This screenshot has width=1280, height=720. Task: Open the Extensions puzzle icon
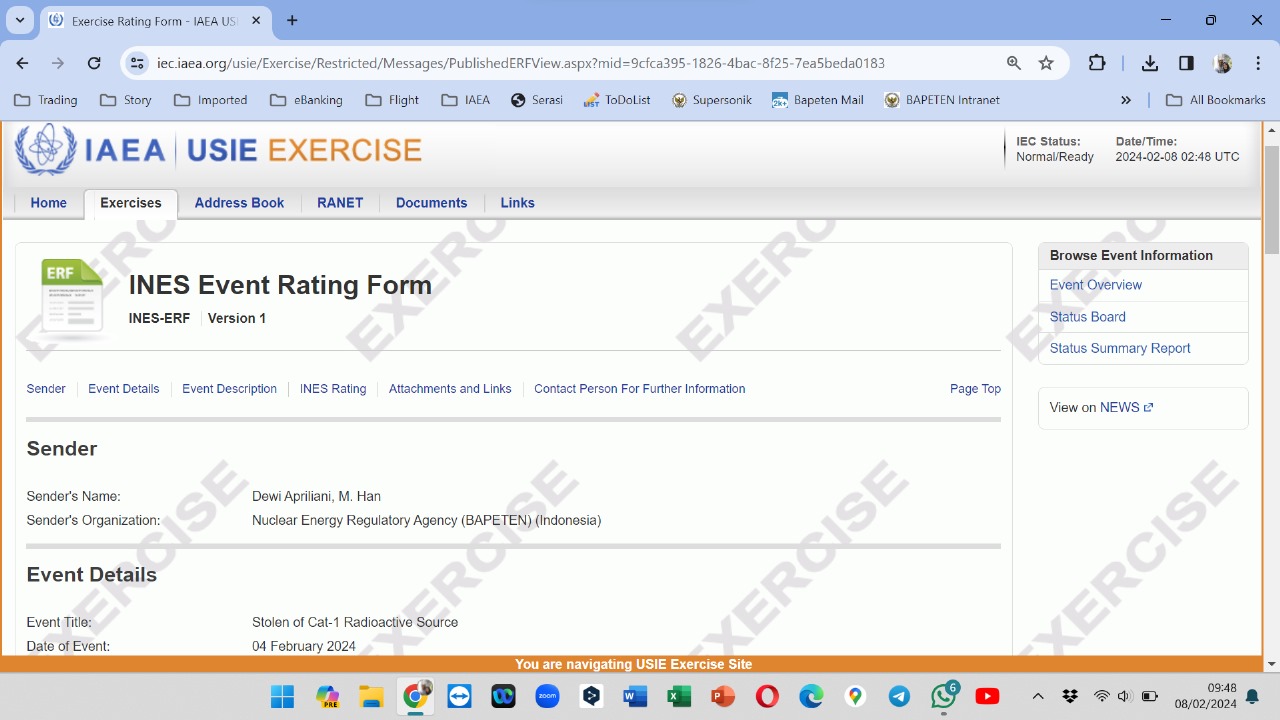pos(1097,63)
